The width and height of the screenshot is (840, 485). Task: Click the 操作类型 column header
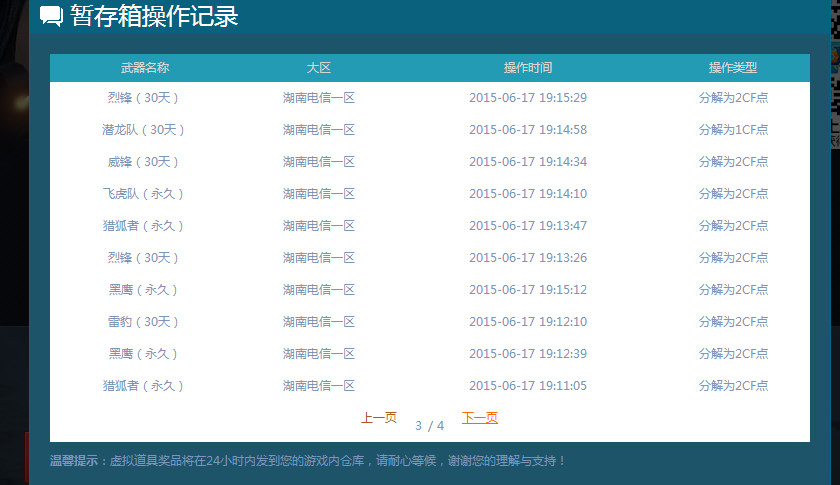(733, 68)
